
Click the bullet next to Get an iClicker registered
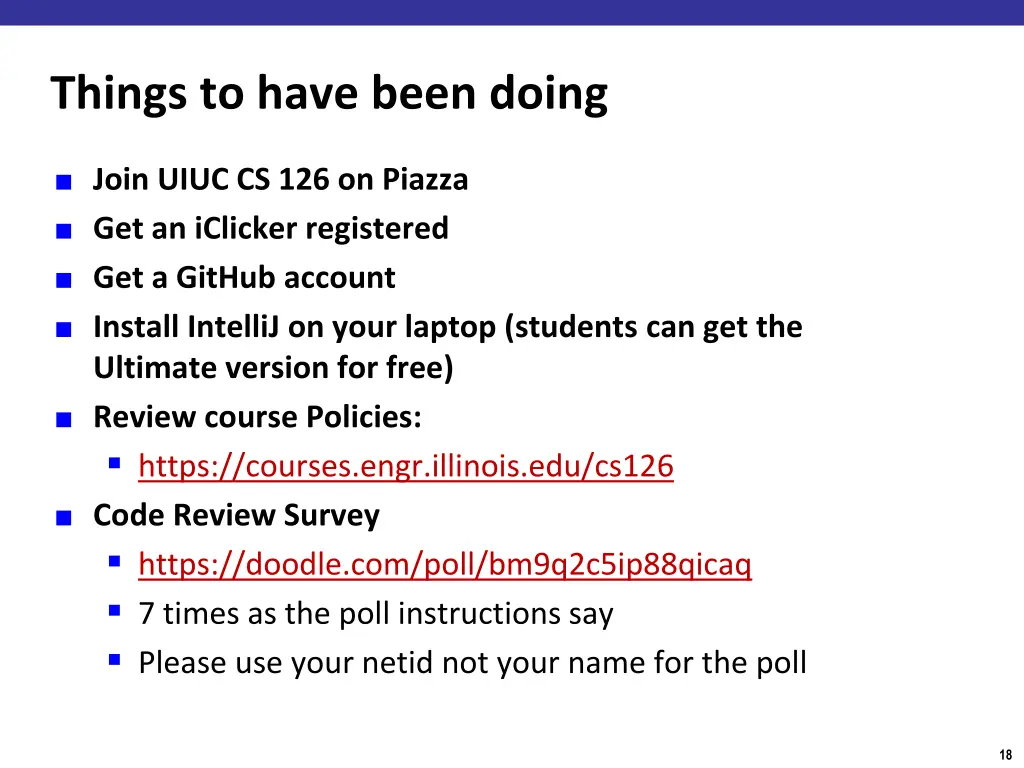[63, 231]
